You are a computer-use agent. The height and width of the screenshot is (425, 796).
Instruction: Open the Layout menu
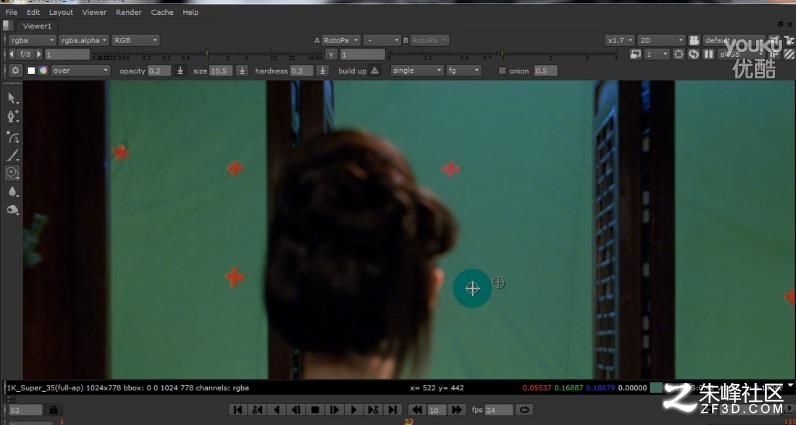click(x=61, y=12)
